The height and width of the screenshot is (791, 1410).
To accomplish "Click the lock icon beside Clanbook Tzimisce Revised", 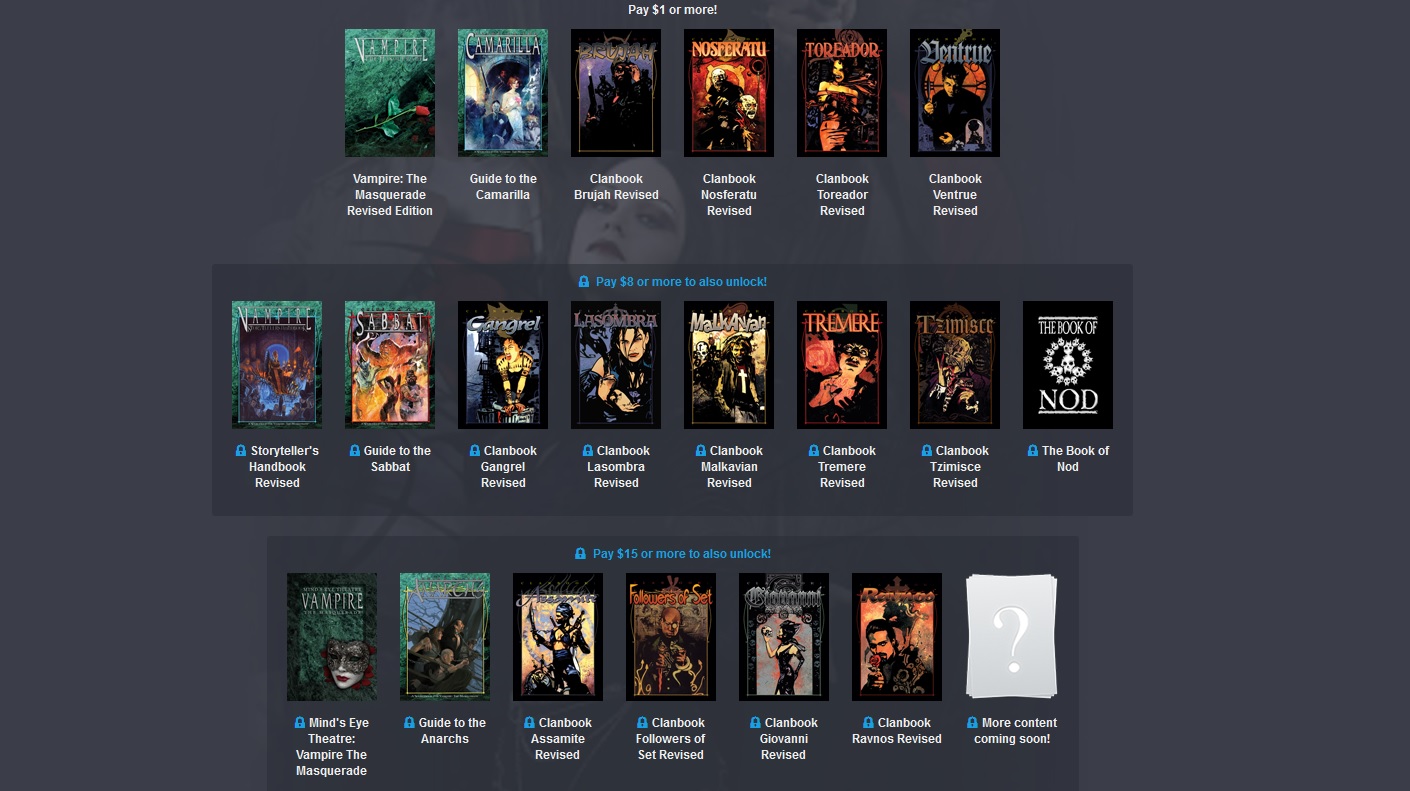I will coord(927,451).
